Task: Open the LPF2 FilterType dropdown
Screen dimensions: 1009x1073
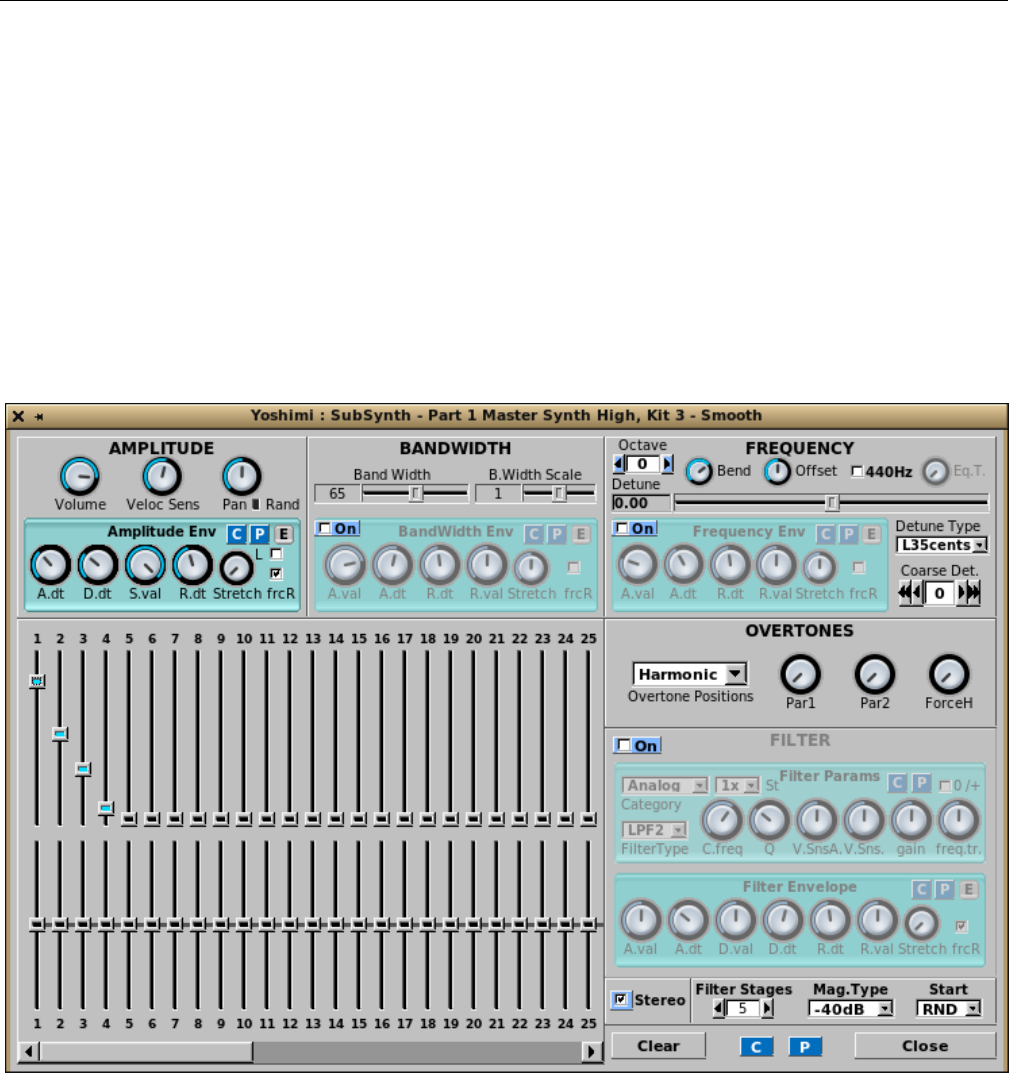Action: (654, 830)
